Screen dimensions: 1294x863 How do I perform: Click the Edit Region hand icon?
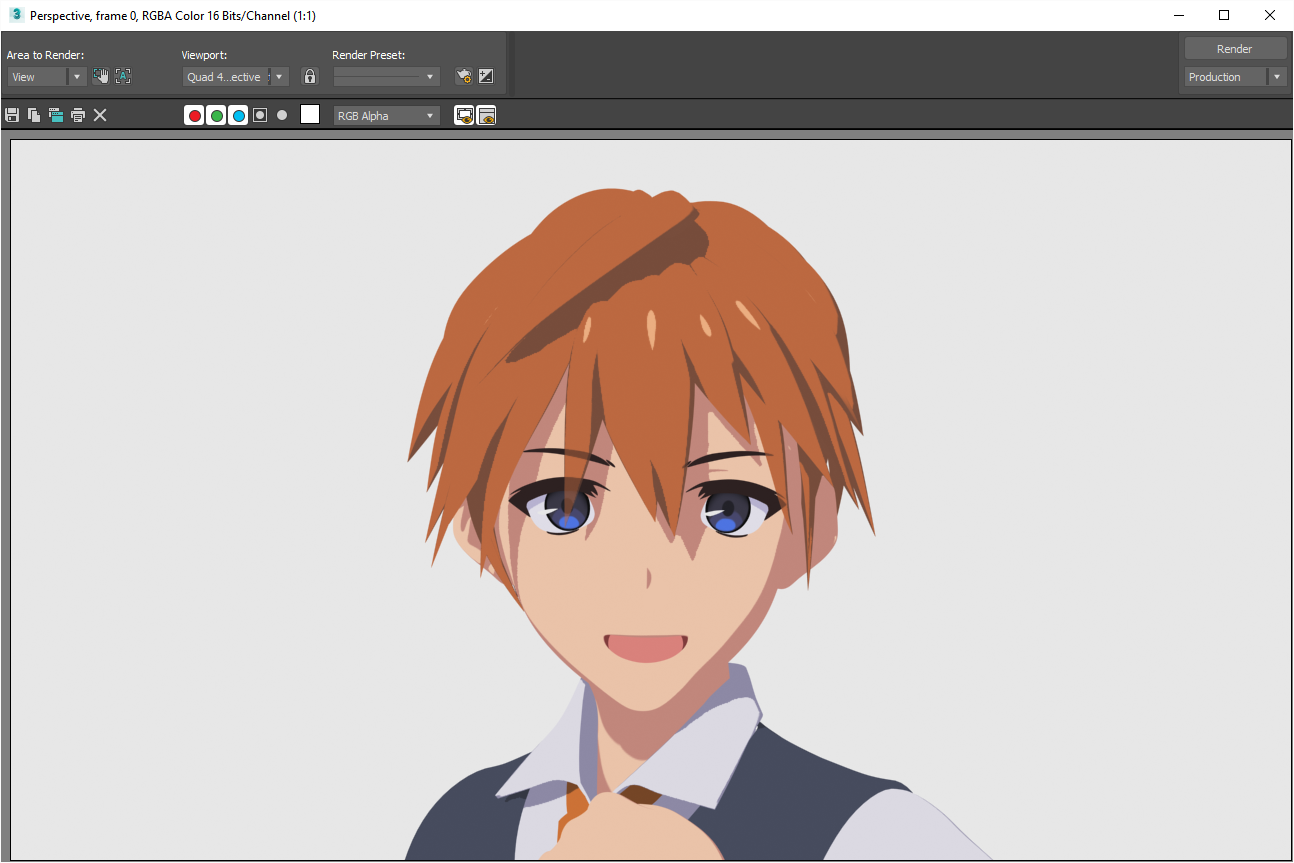[x=101, y=76]
